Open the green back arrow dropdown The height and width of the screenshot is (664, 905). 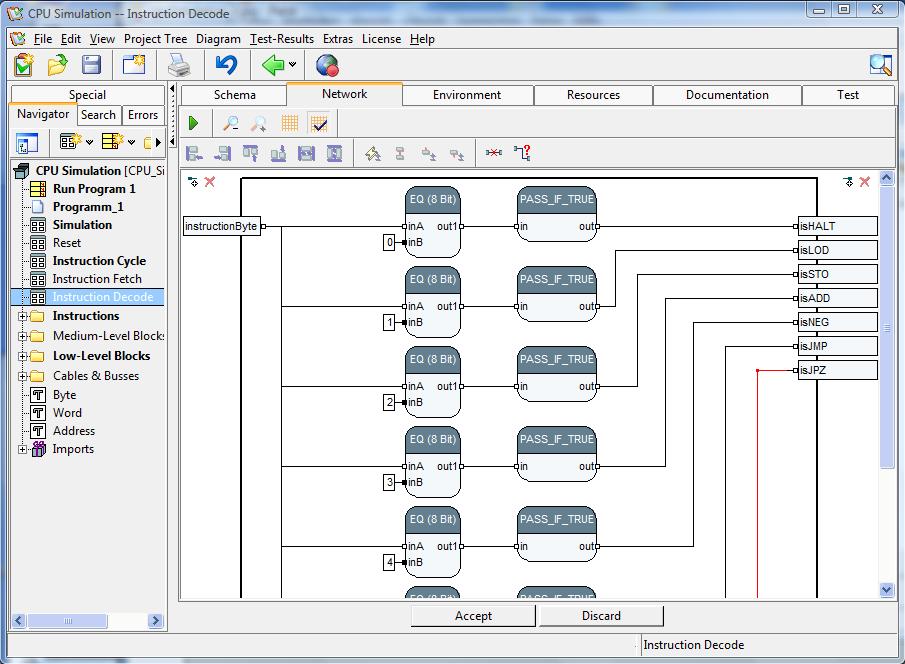pos(293,66)
